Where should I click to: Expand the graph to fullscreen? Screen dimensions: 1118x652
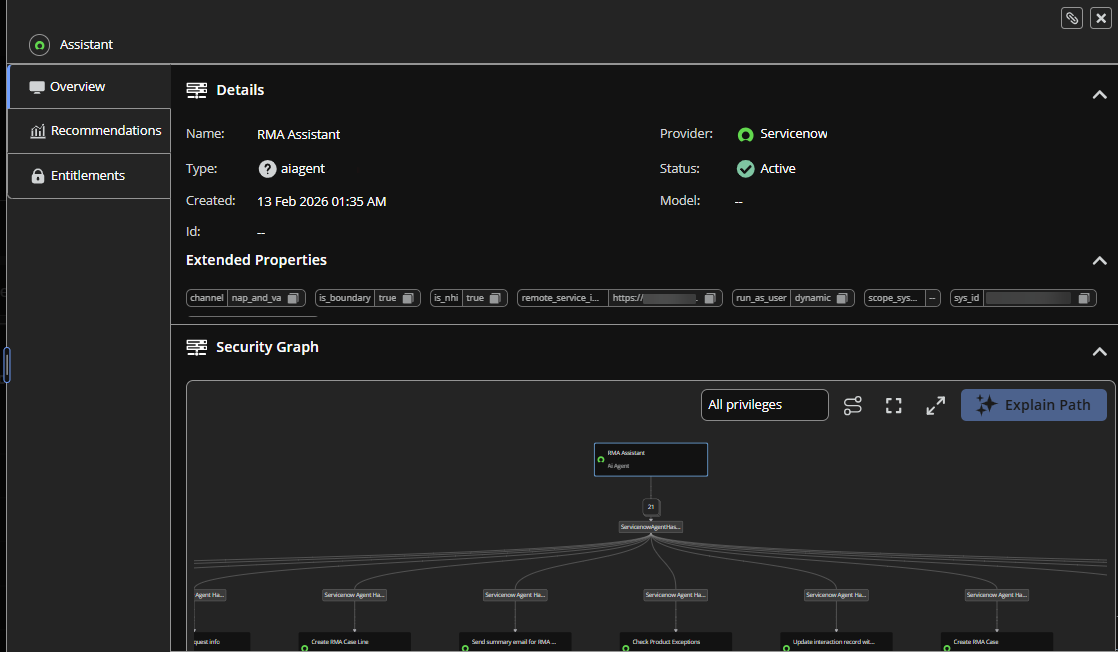[935, 405]
